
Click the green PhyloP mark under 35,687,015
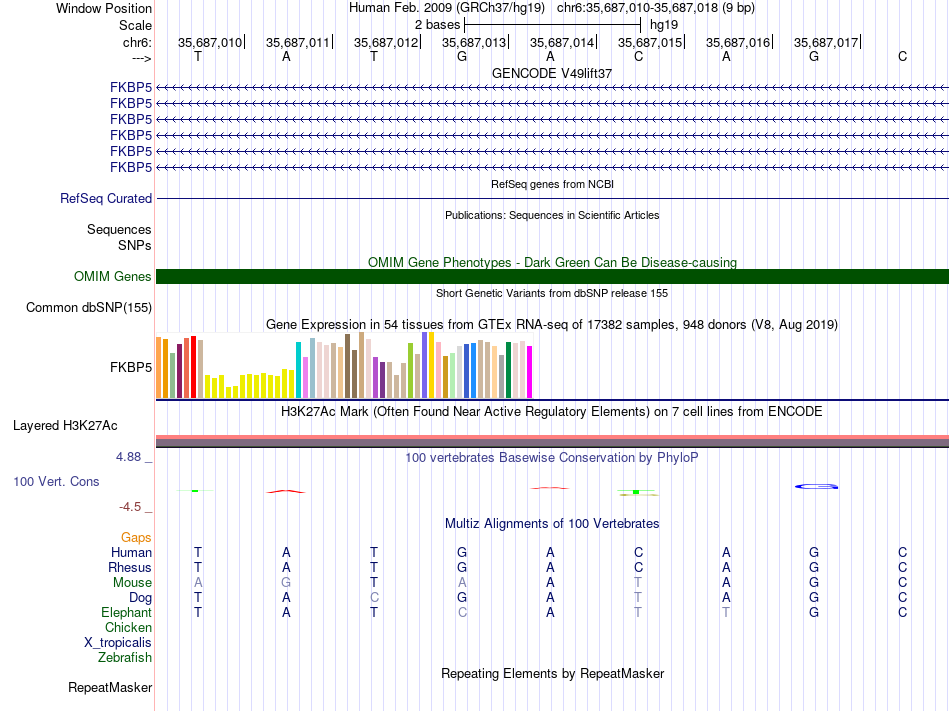pos(636,492)
